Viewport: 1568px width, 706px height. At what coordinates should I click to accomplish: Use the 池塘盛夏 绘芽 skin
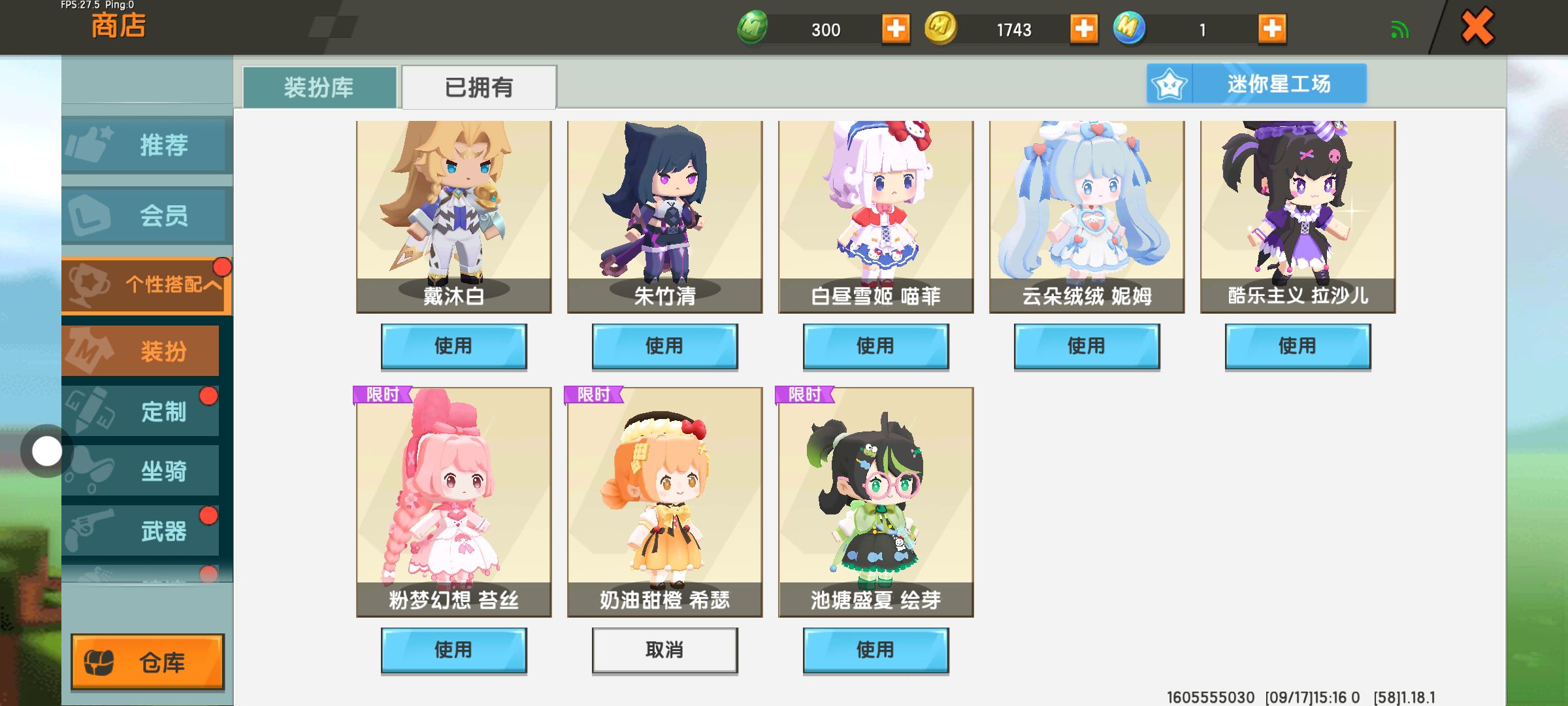point(875,650)
